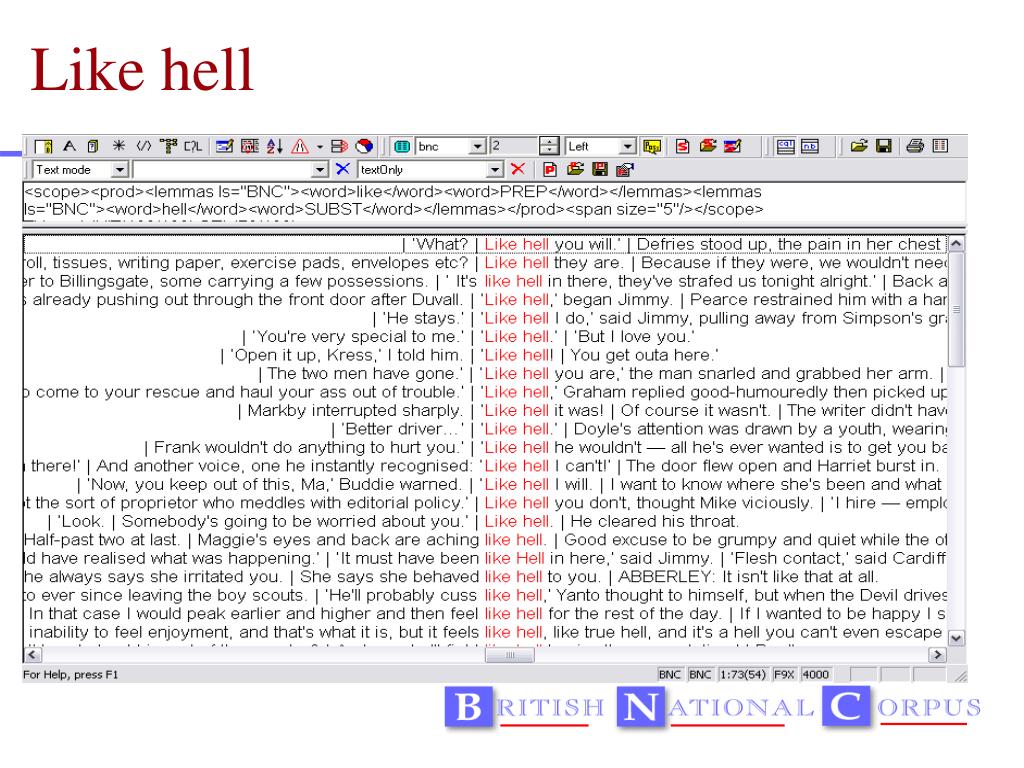Click the horizontal scrollbar thumb
The height and width of the screenshot is (768, 1024).
point(510,654)
